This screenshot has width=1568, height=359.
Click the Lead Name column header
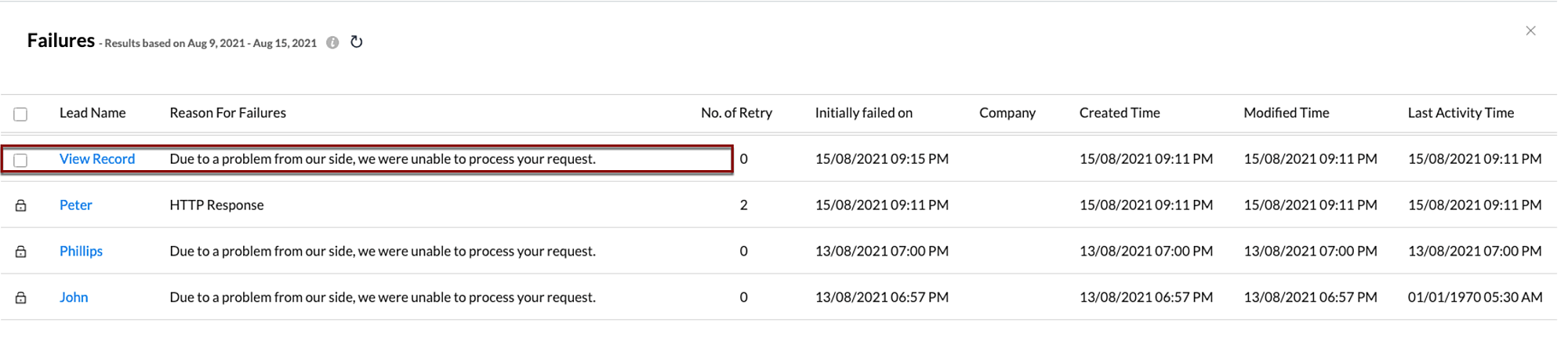click(93, 113)
